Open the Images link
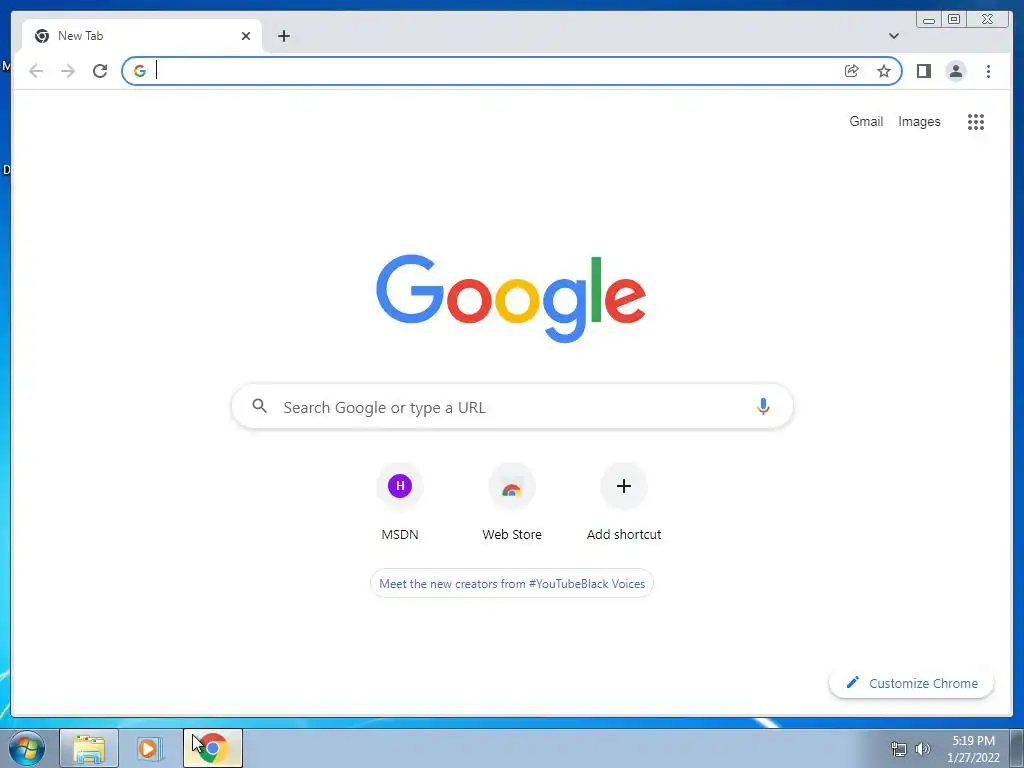The width and height of the screenshot is (1024, 768). click(x=919, y=121)
